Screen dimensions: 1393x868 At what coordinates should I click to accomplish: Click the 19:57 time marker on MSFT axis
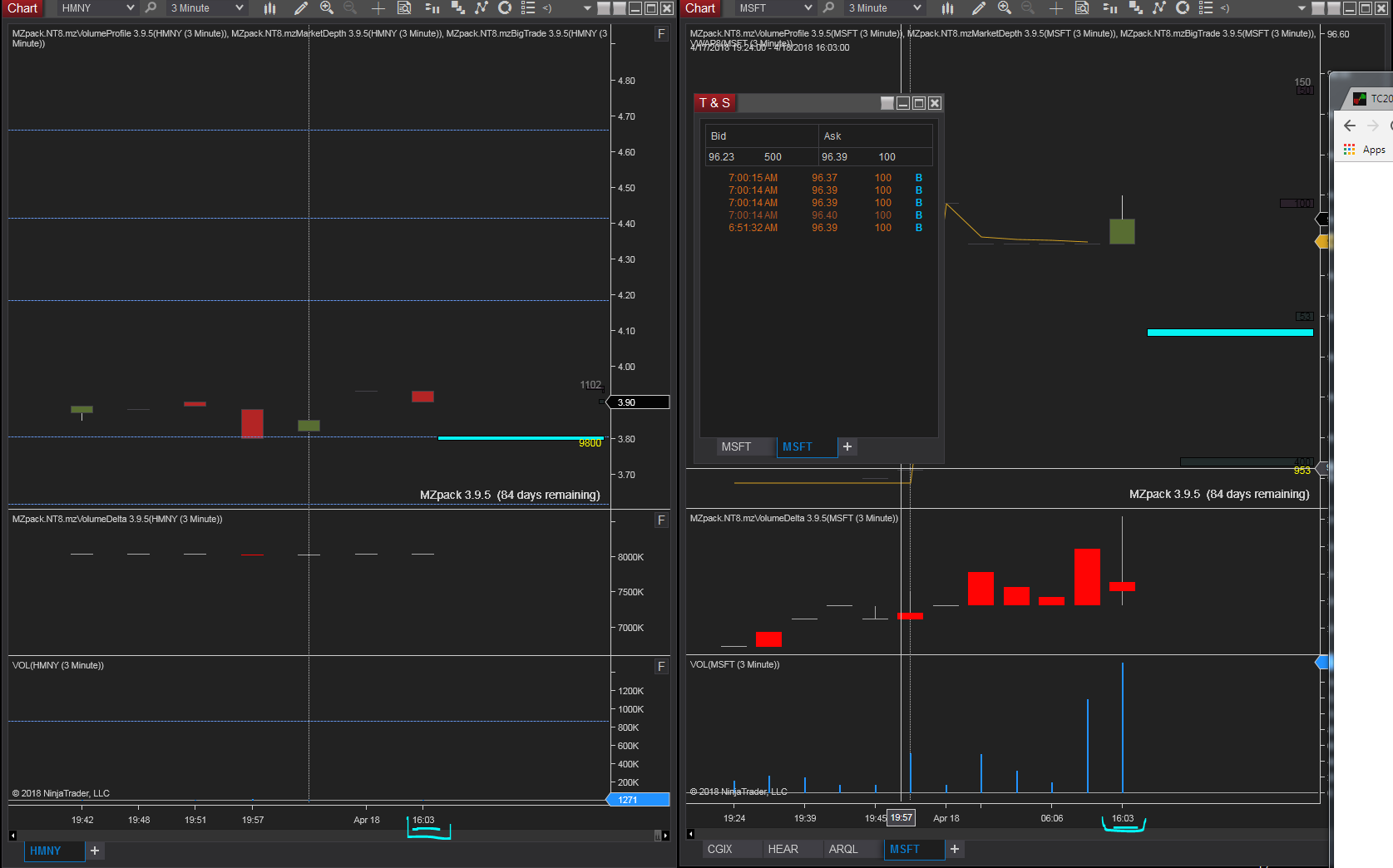(901, 817)
